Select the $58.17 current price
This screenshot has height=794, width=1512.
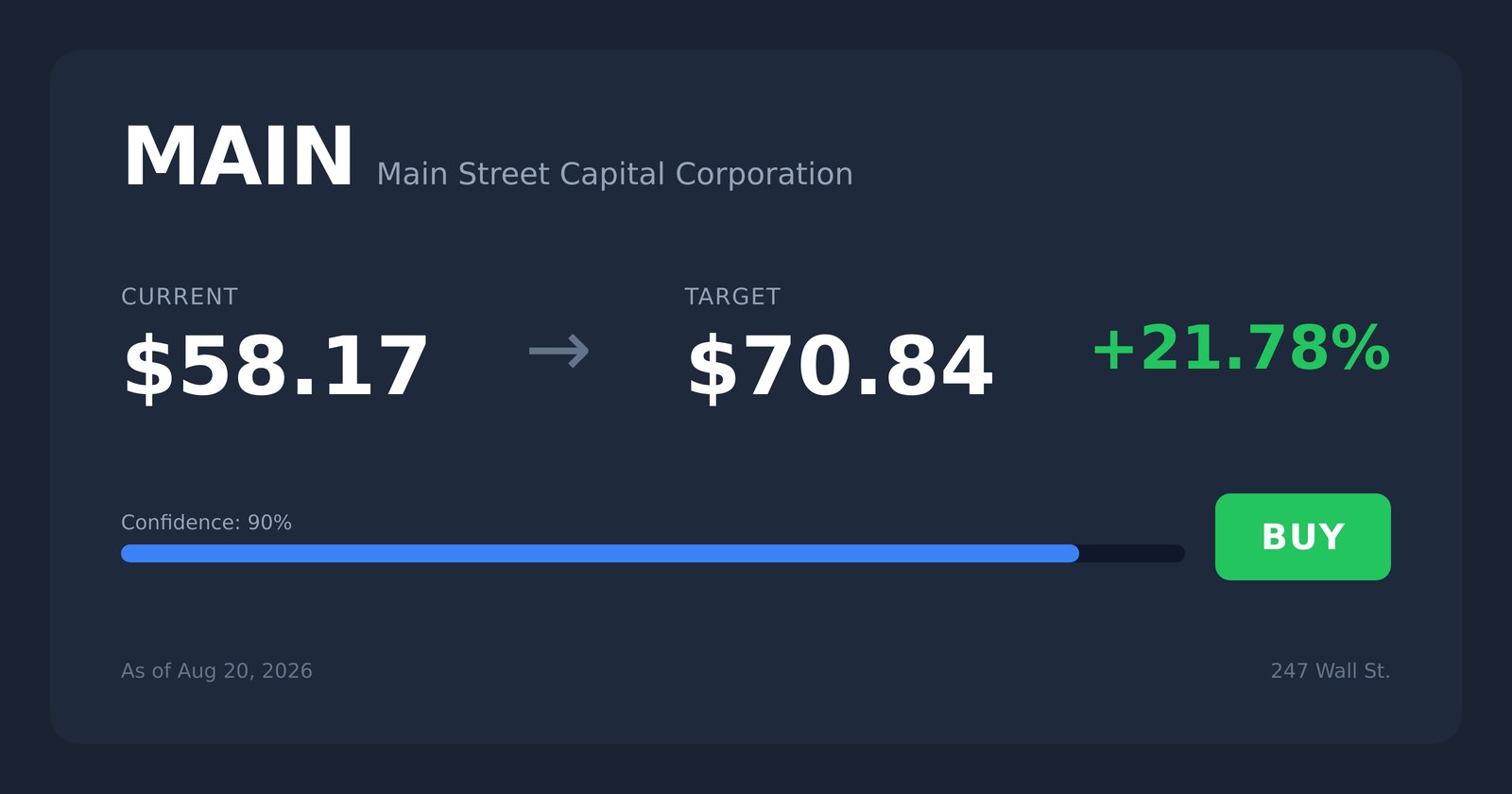pos(275,367)
